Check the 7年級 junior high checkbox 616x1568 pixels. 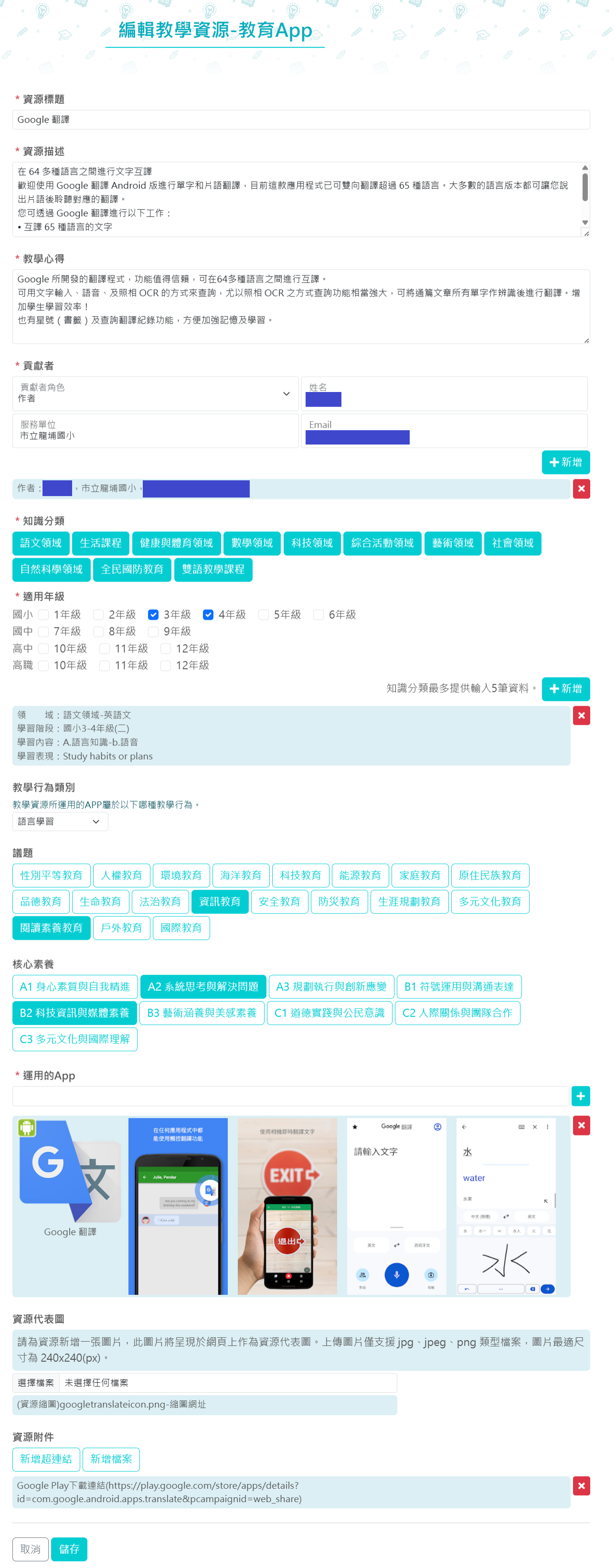(43, 632)
